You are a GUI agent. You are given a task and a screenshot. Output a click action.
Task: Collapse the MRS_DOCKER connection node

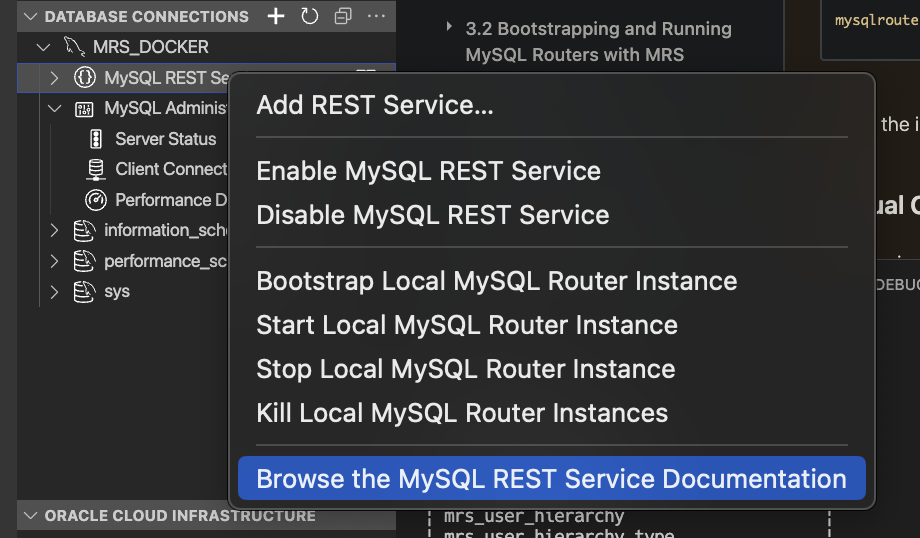pyautogui.click(x=42, y=47)
